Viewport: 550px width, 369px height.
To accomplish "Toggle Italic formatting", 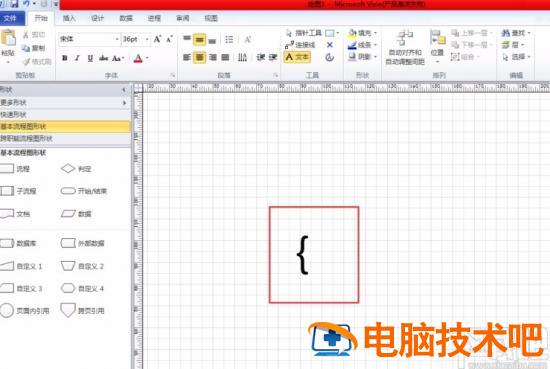I will coord(77,58).
